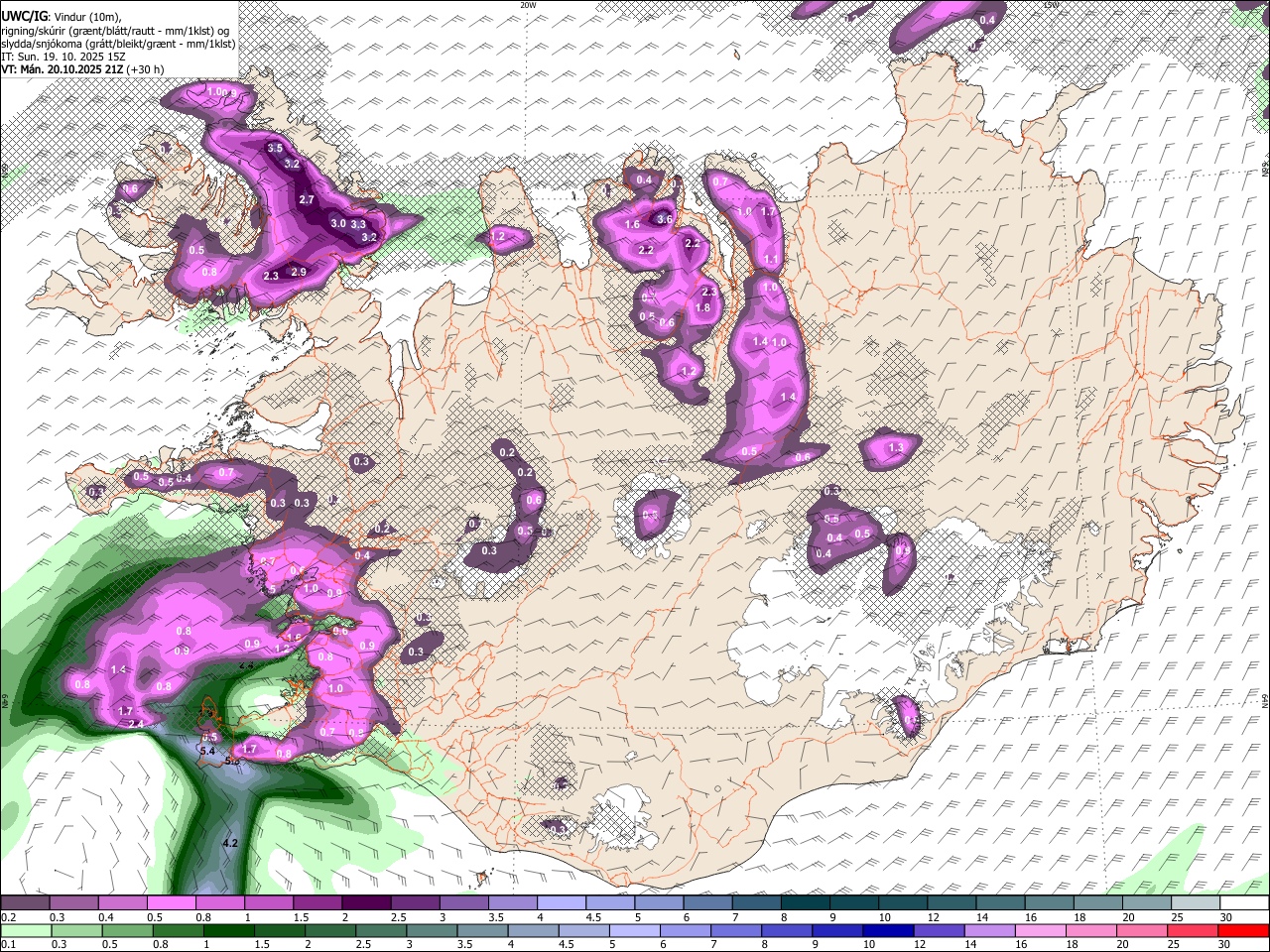Click the UWC/IG Vindur (10m) title text
Viewport: 1270px width, 952px height.
pyautogui.click(x=62, y=17)
